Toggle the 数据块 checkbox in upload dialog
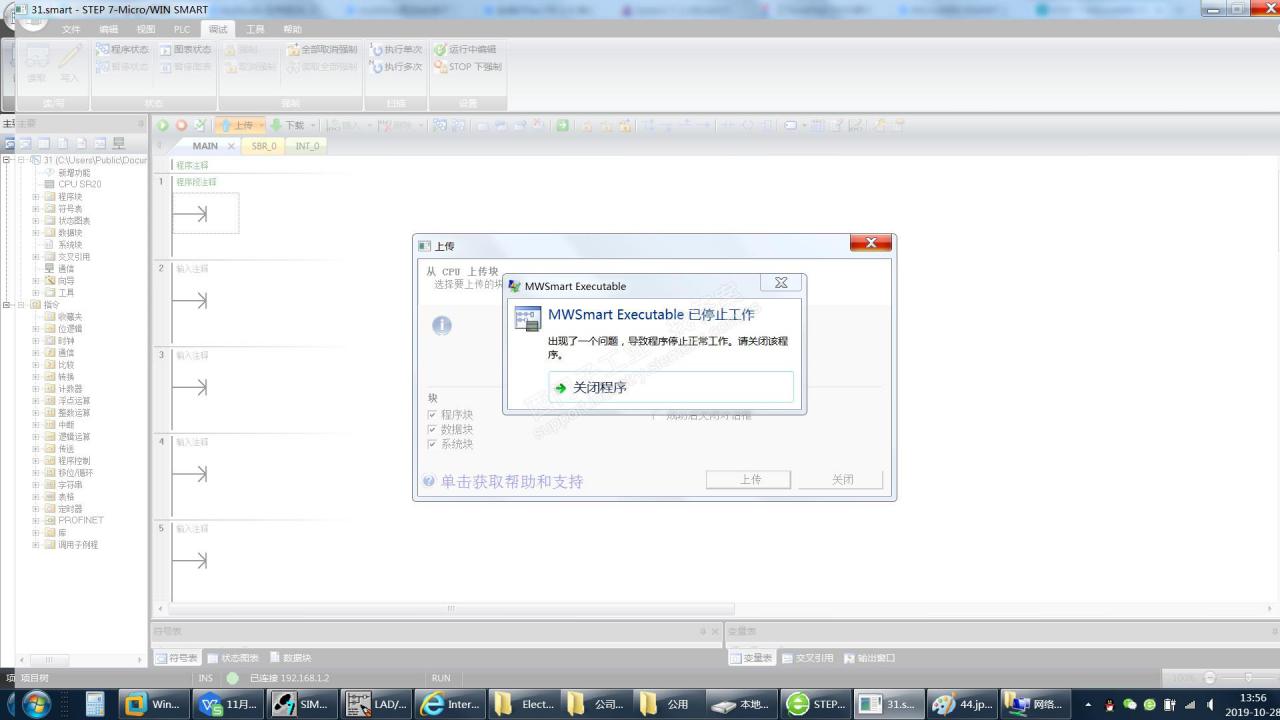Image resolution: width=1280 pixels, height=720 pixels. point(432,429)
